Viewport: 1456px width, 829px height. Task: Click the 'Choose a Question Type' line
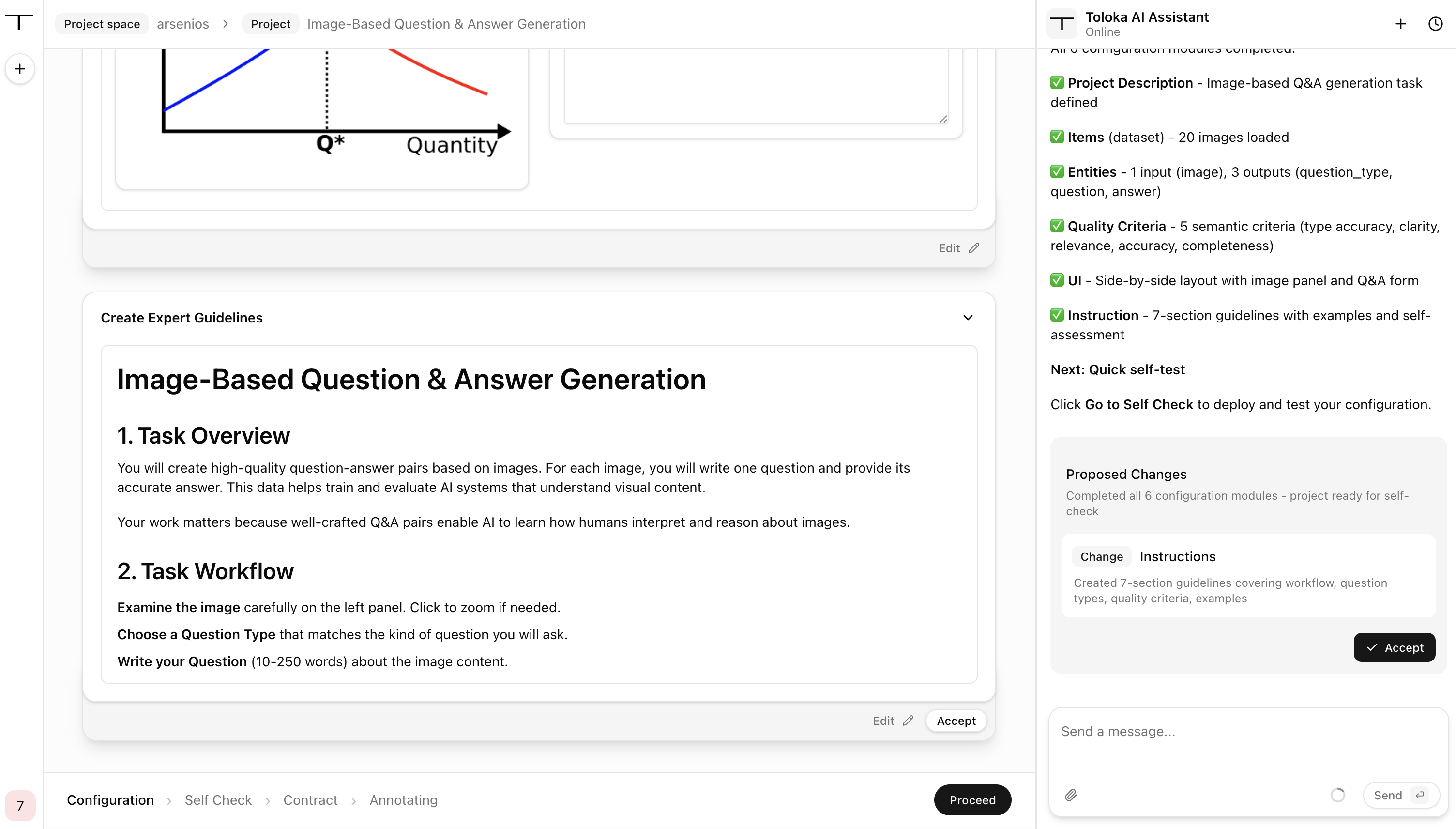coord(342,634)
